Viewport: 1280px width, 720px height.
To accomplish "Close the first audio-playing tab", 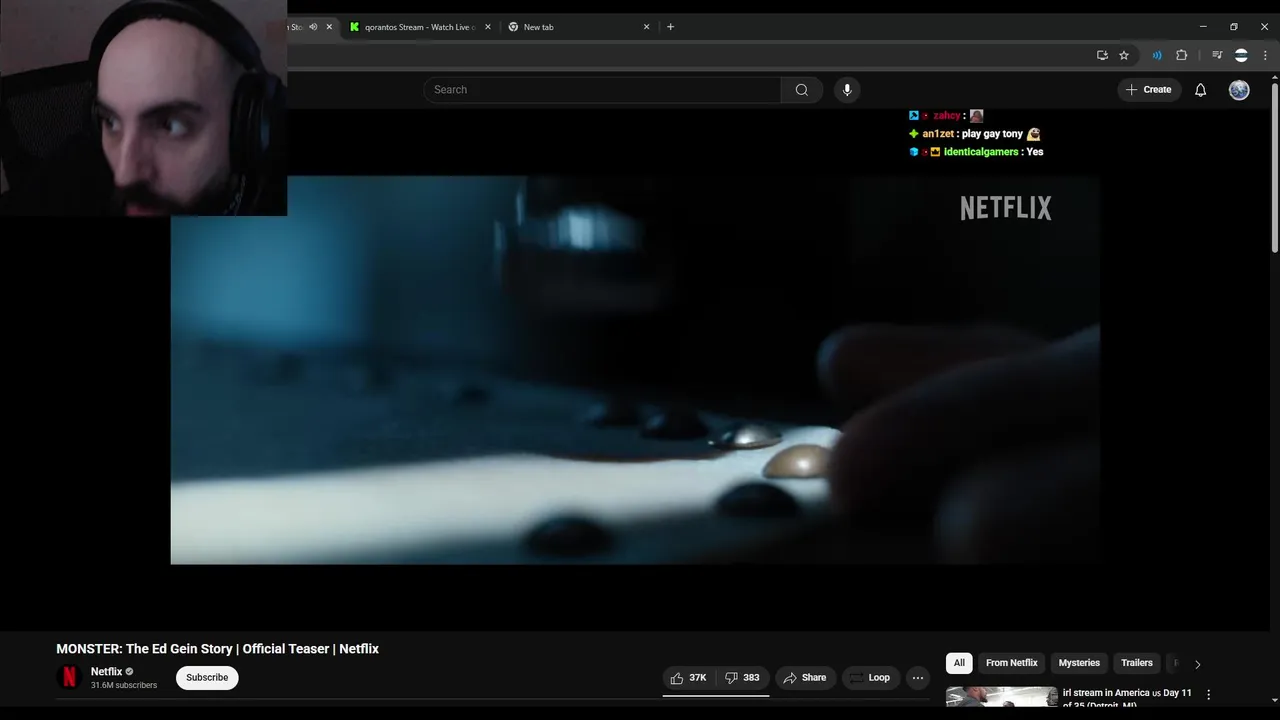I will coord(329,27).
